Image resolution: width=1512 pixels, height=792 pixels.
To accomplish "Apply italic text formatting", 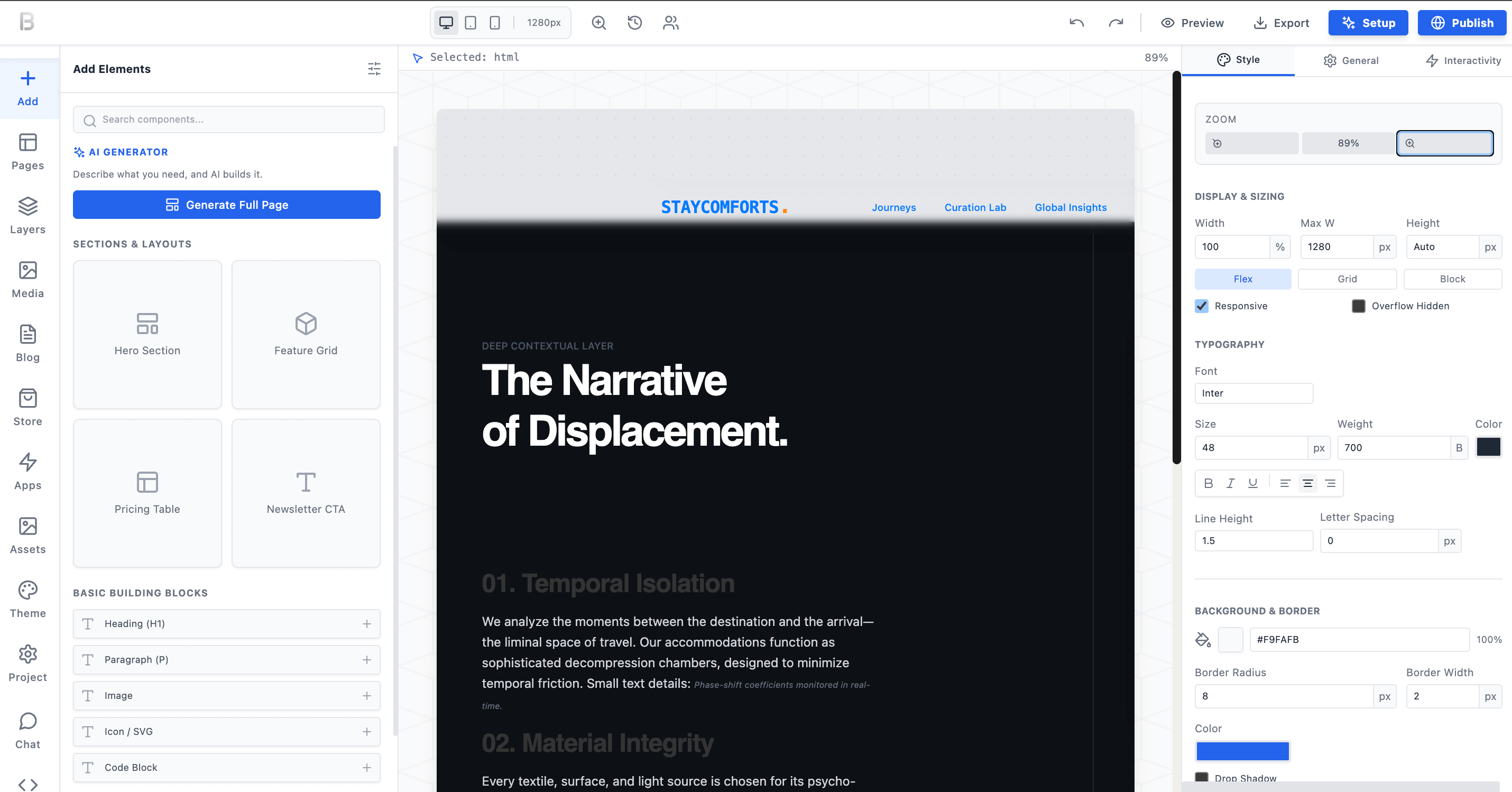I will 1230,483.
